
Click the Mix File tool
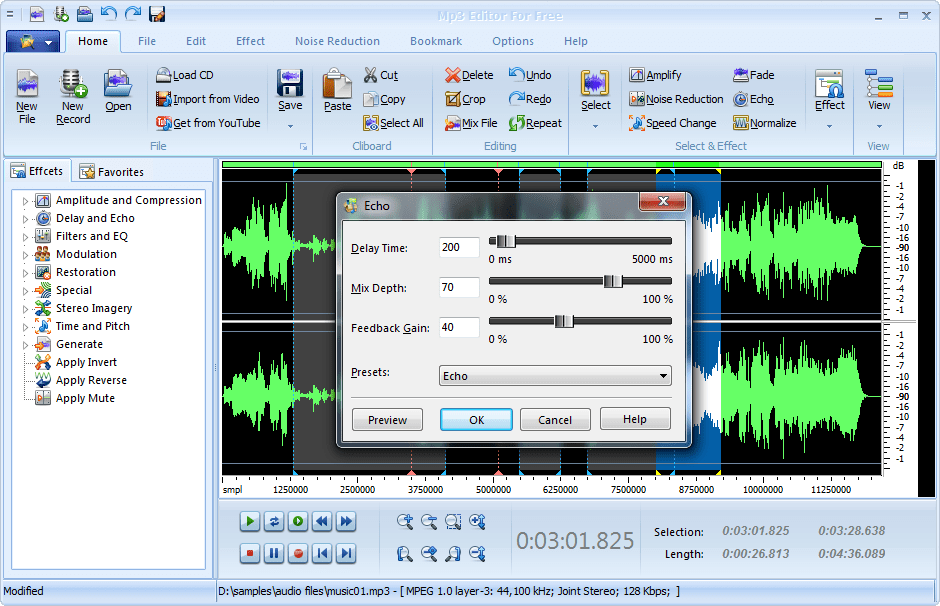471,123
